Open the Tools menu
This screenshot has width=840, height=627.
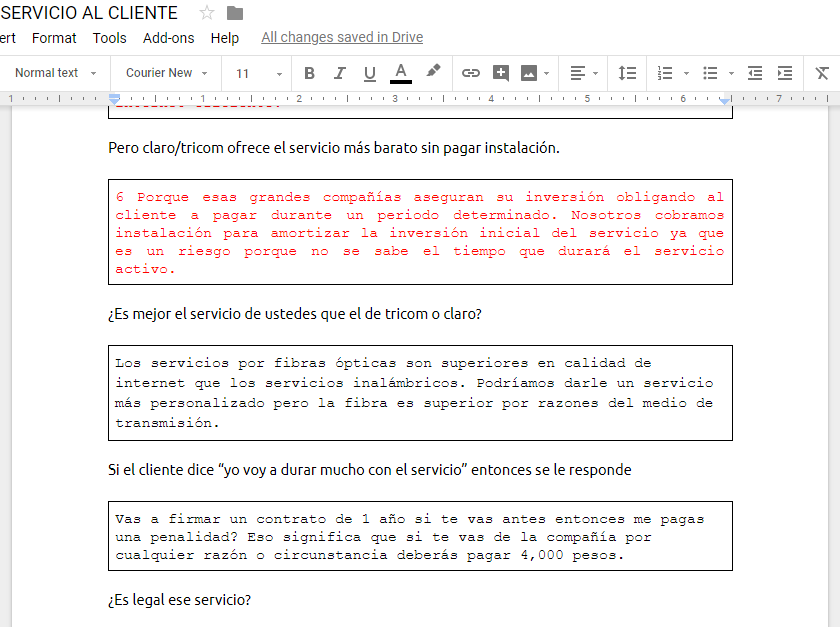pyautogui.click(x=109, y=38)
